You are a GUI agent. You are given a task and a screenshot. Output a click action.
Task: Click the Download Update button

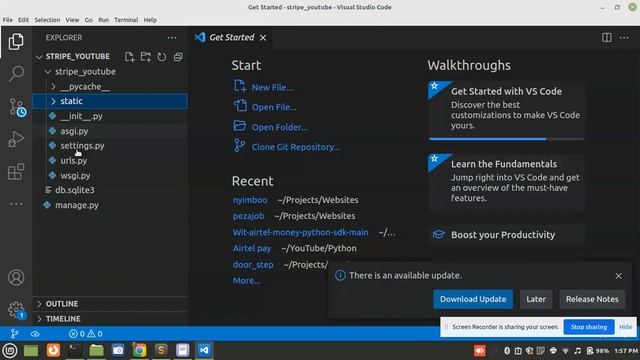[x=473, y=299]
